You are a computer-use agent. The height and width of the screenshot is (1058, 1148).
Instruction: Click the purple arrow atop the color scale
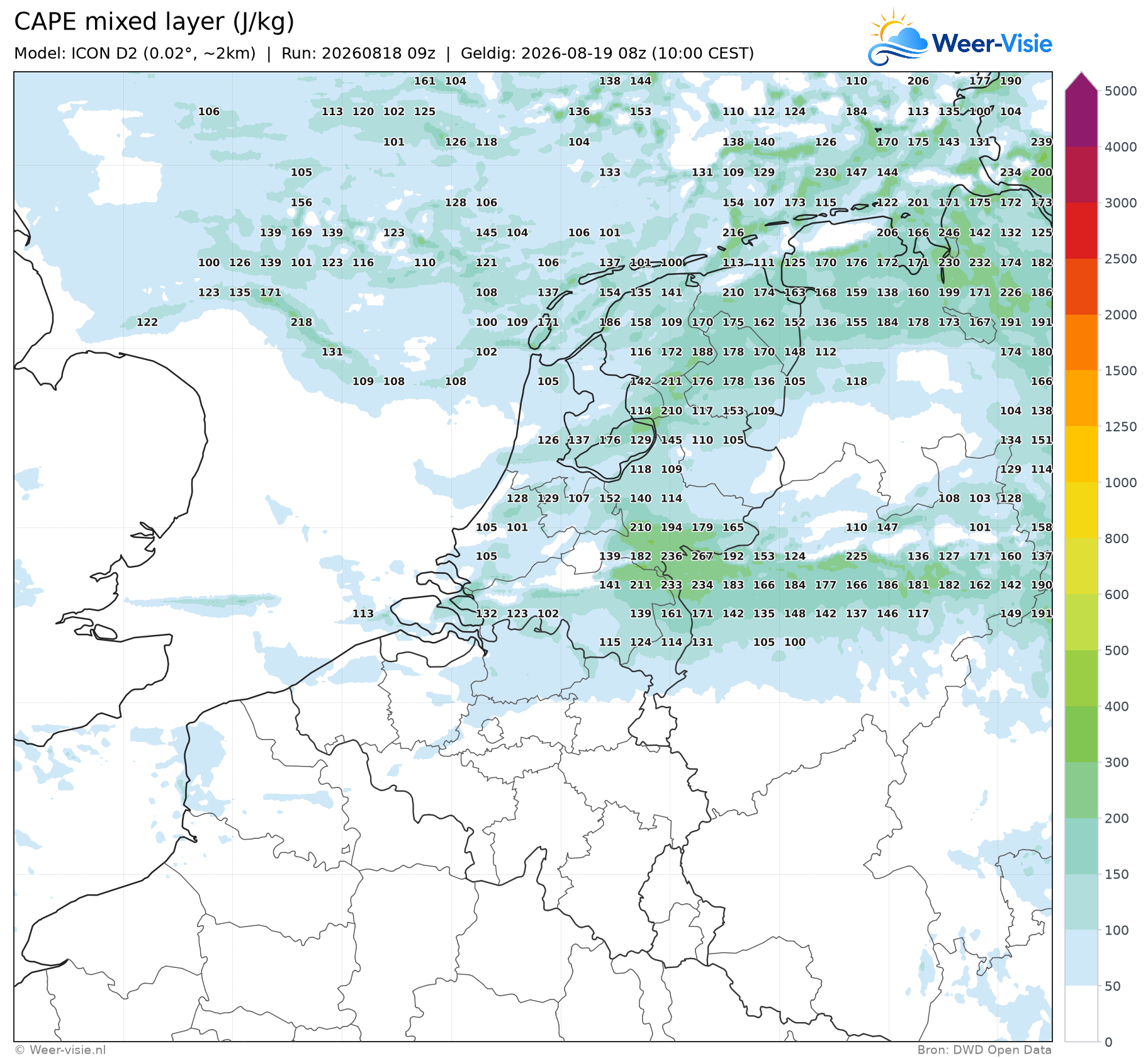(x=1081, y=81)
